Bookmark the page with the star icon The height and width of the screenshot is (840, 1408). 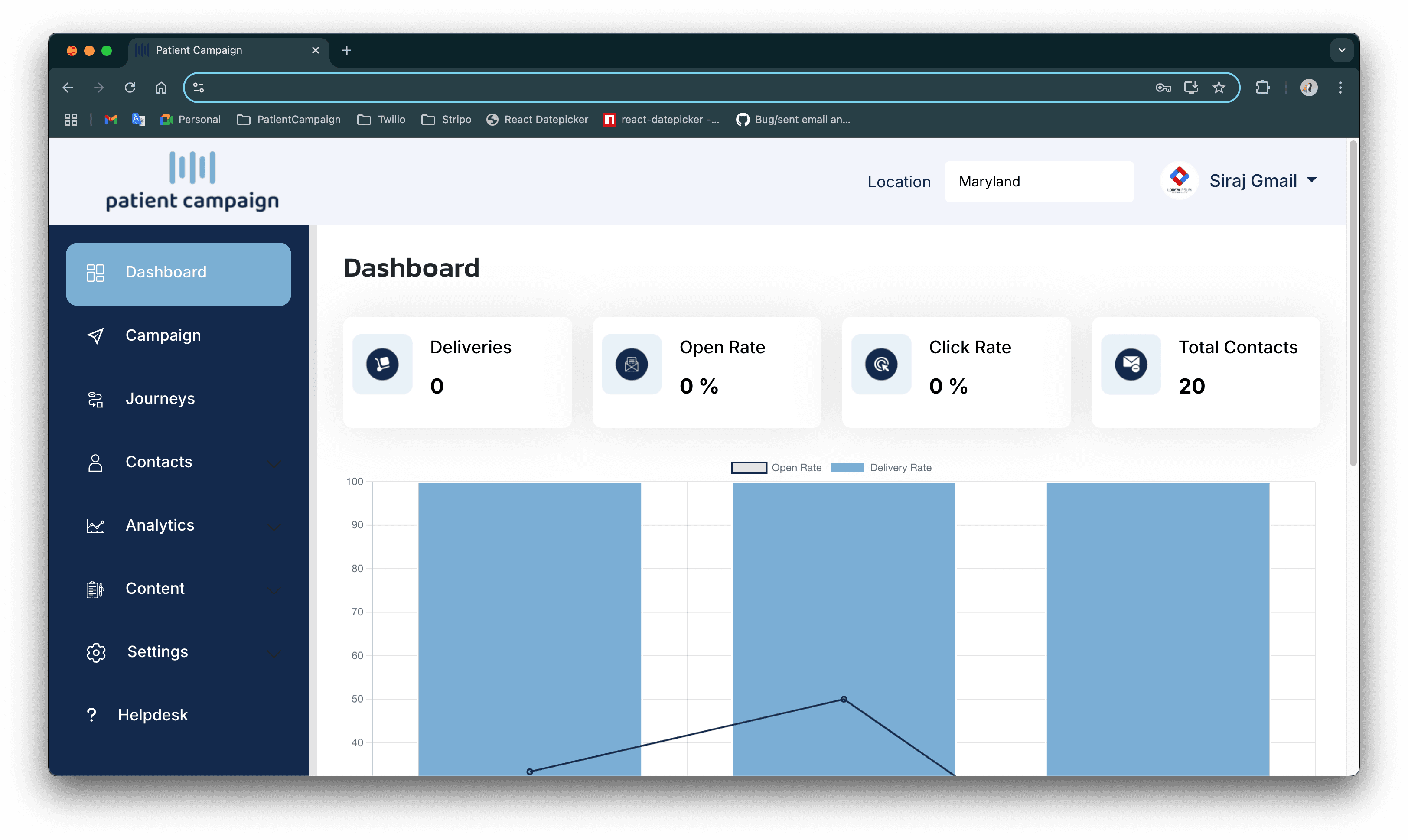(1219, 88)
